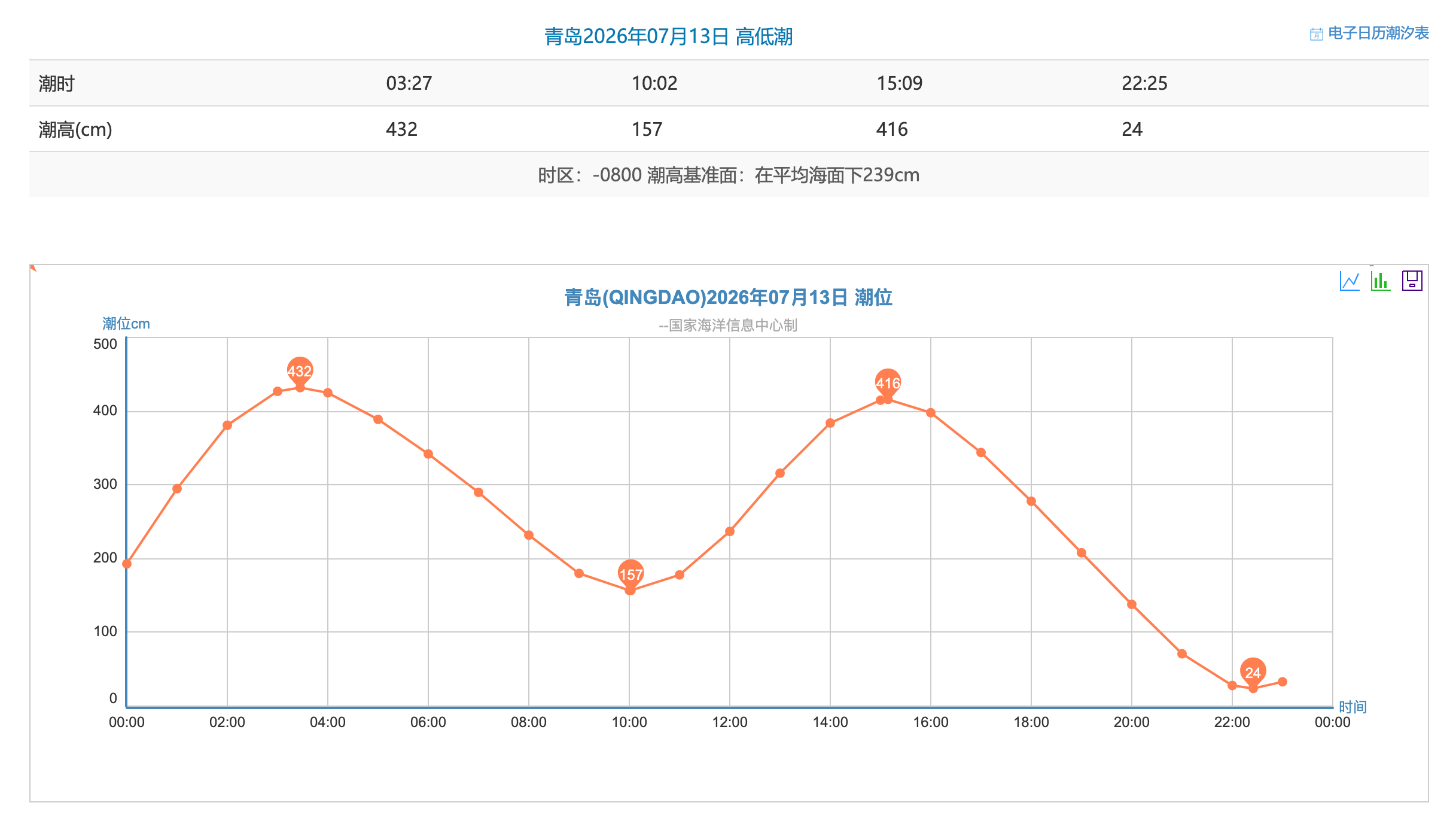This screenshot has width=1456, height=827.
Task: Save chart as image icon
Action: pos(1412,281)
